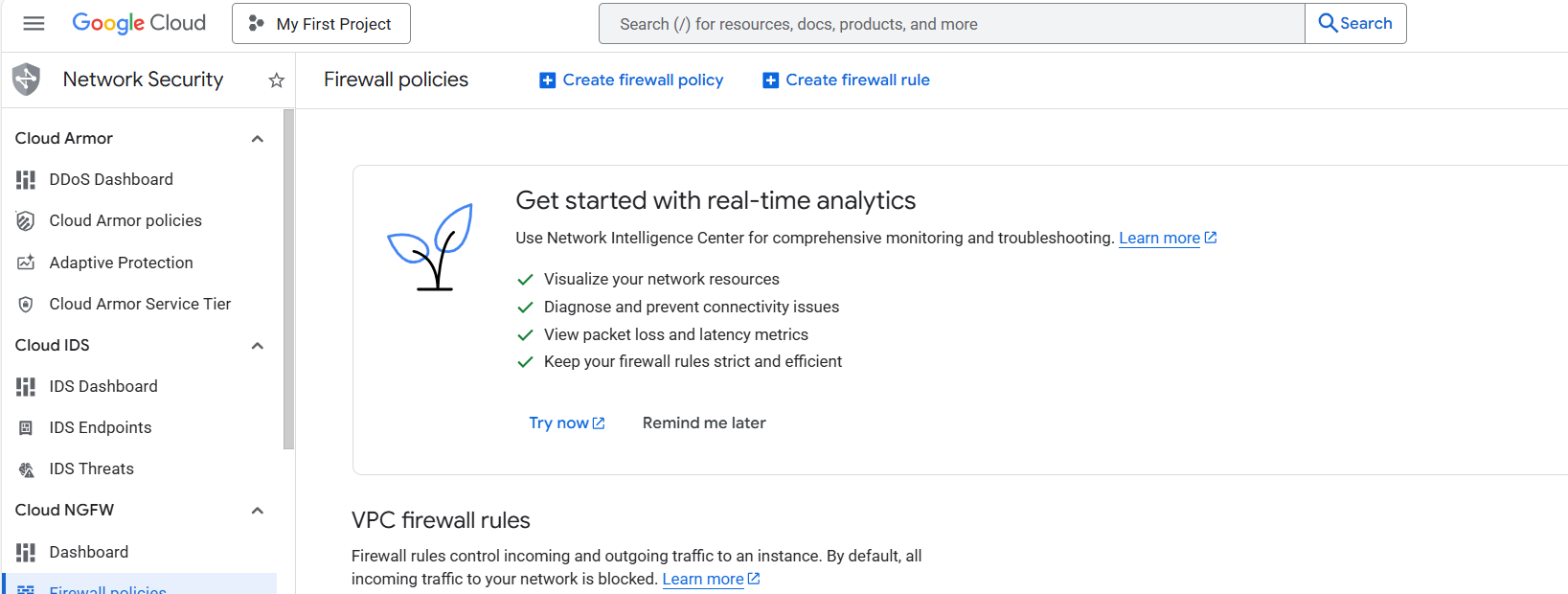Open Cloud Armor policies

(x=125, y=221)
